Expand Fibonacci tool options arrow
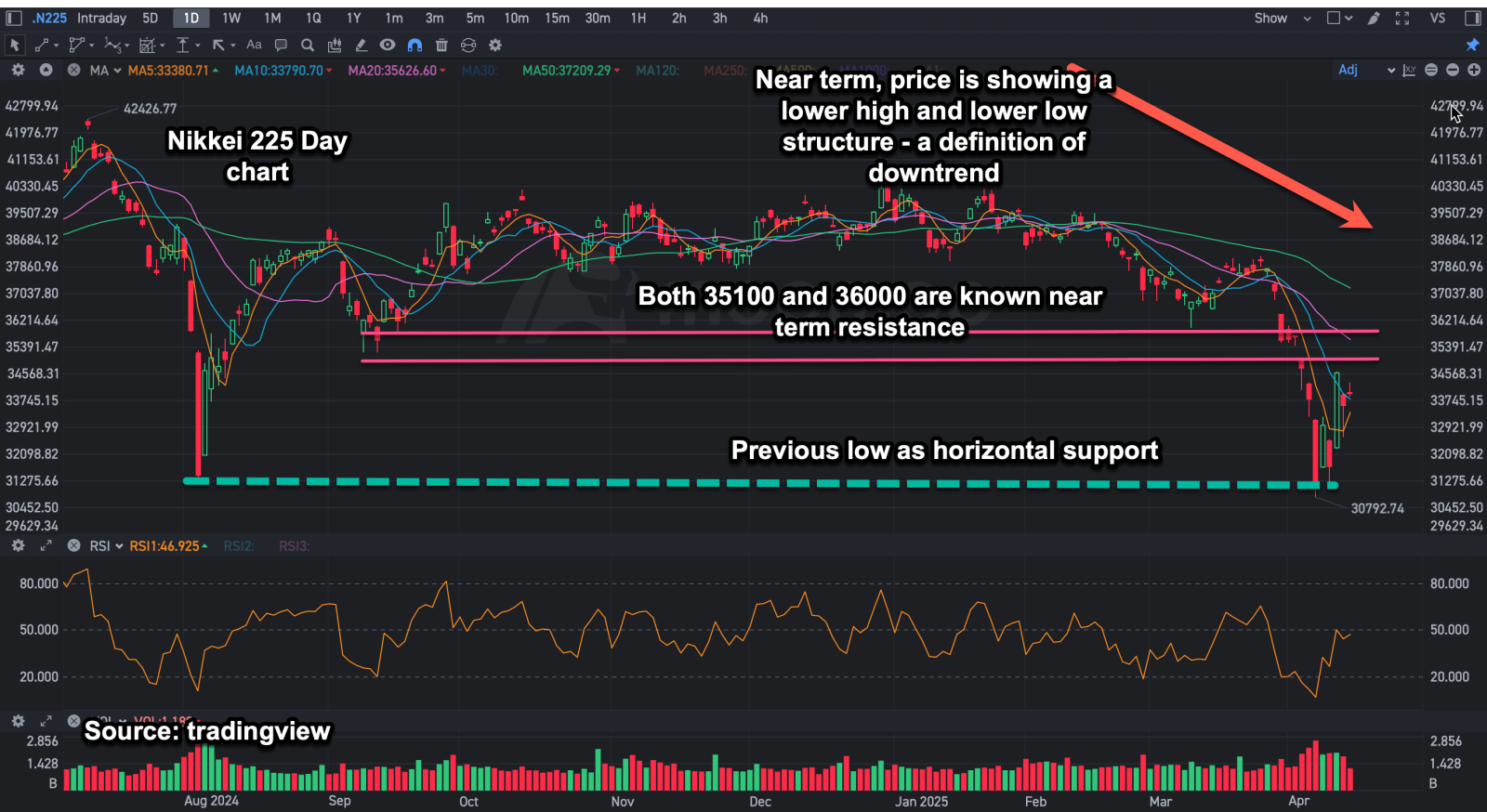Viewport: 1487px width, 812px height. pyautogui.click(x=163, y=46)
